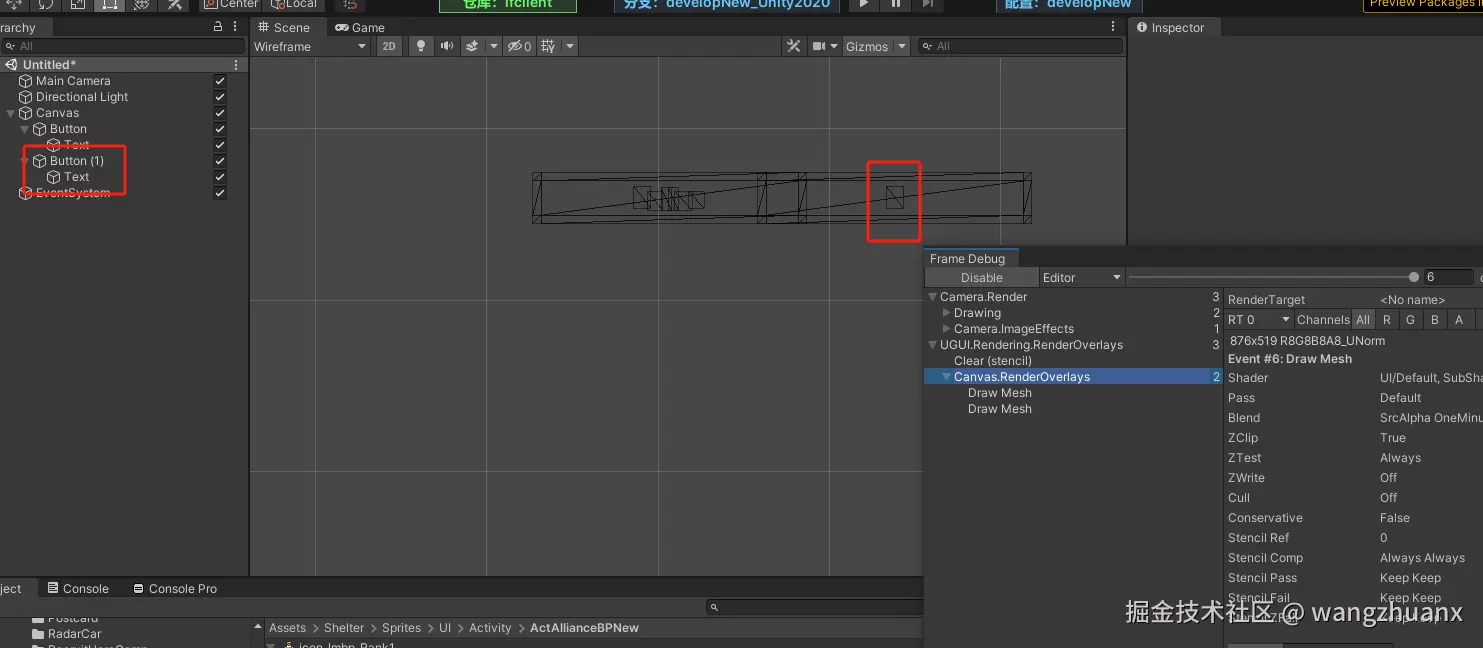Image resolution: width=1483 pixels, height=648 pixels.
Task: Toggle the pivot mode Center button
Action: click(231, 4)
